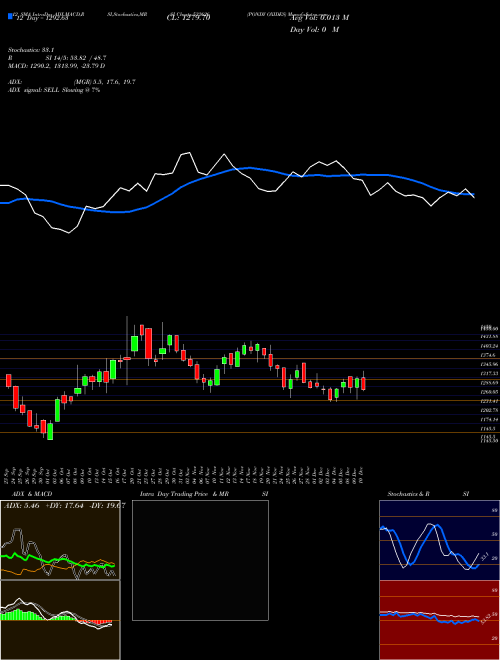Click the tallest green candle at chart low
500x660 pixels.
50,431
